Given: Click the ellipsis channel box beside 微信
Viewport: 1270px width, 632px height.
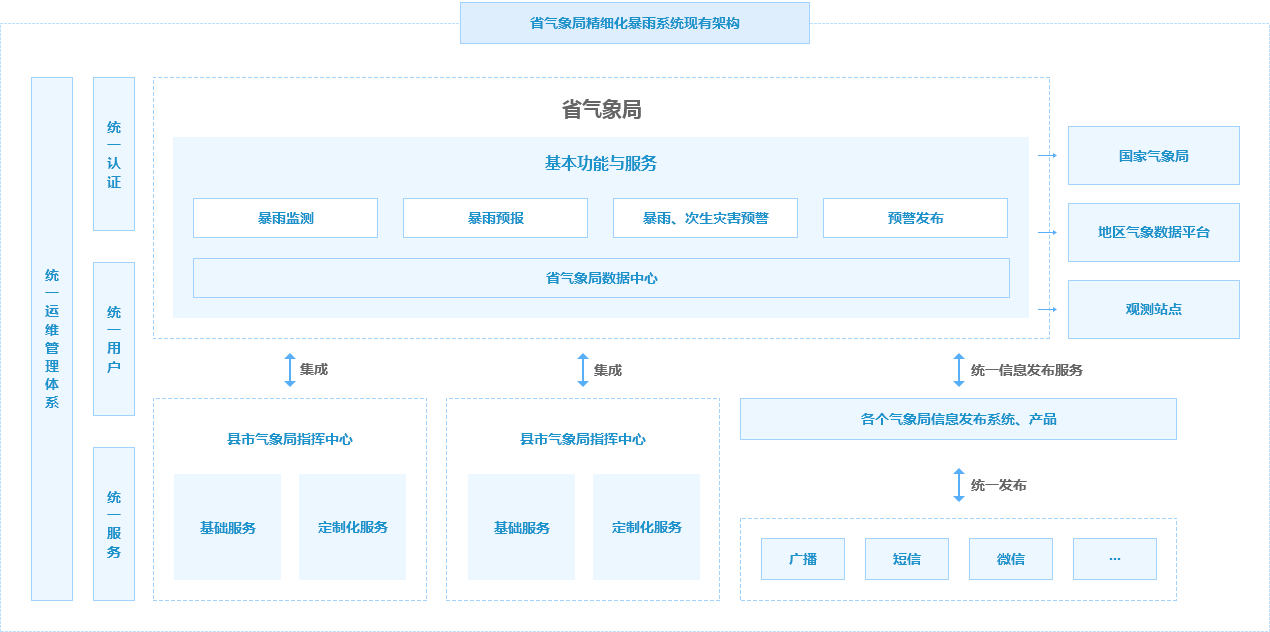Looking at the screenshot, I should click(x=1115, y=559).
